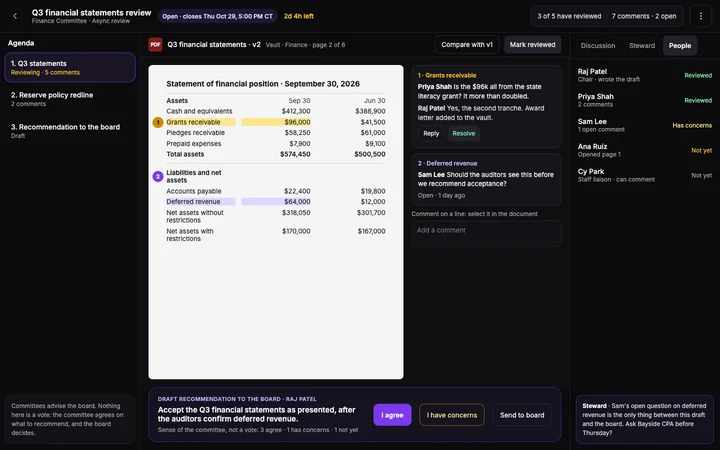720x450 pixels.
Task: Select Cy Park in the People list
Action: click(645, 175)
